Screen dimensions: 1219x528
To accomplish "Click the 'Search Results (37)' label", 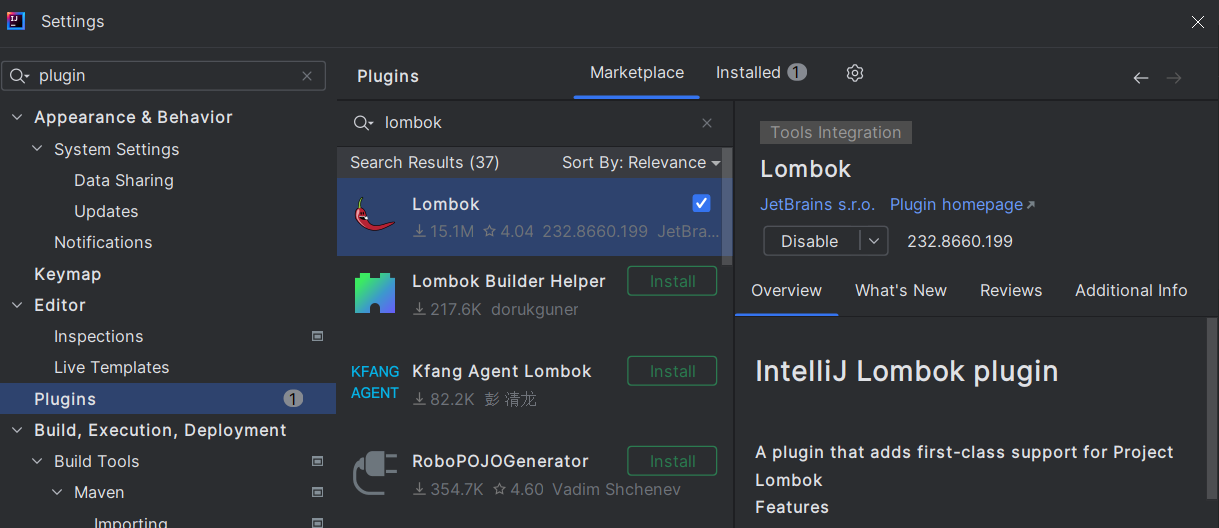I will click(x=424, y=162).
